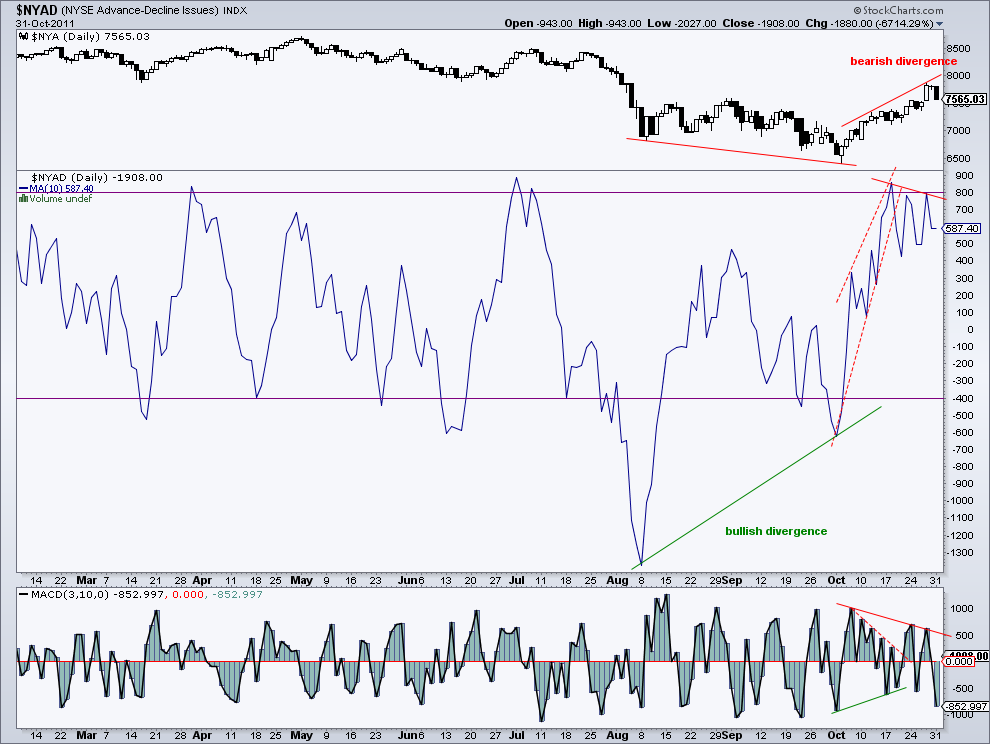Click the 900 axis label

click(x=964, y=176)
